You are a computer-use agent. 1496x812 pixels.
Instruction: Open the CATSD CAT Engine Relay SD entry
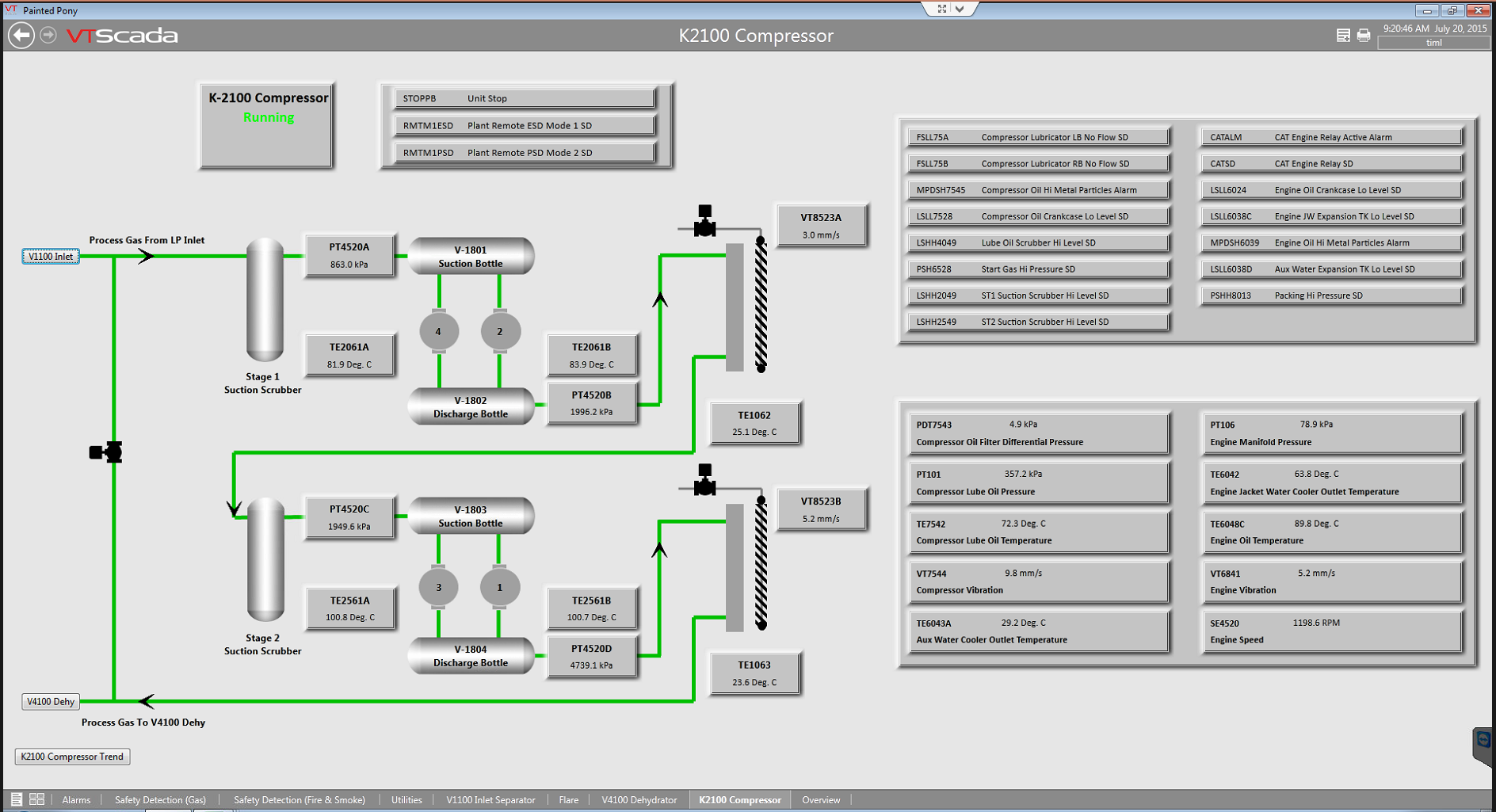click(x=1330, y=163)
